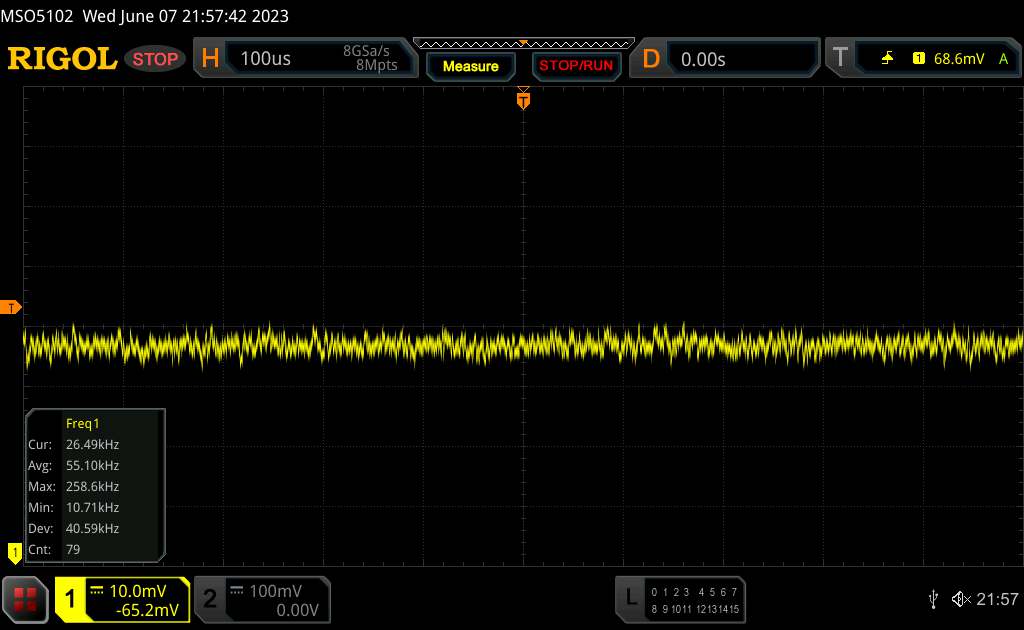
Task: Open the Measure menu
Action: click(470, 66)
